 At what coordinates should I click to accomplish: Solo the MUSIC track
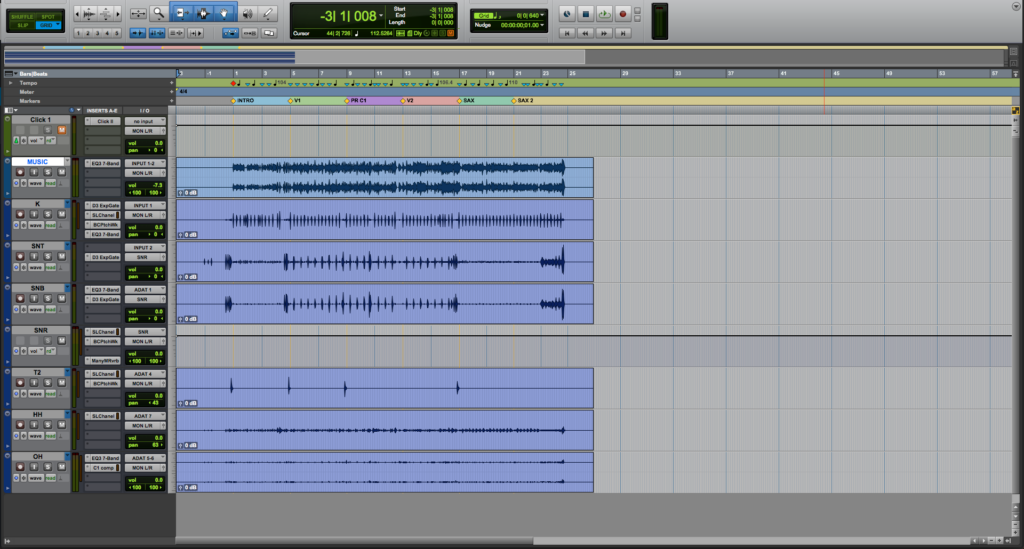[47, 172]
